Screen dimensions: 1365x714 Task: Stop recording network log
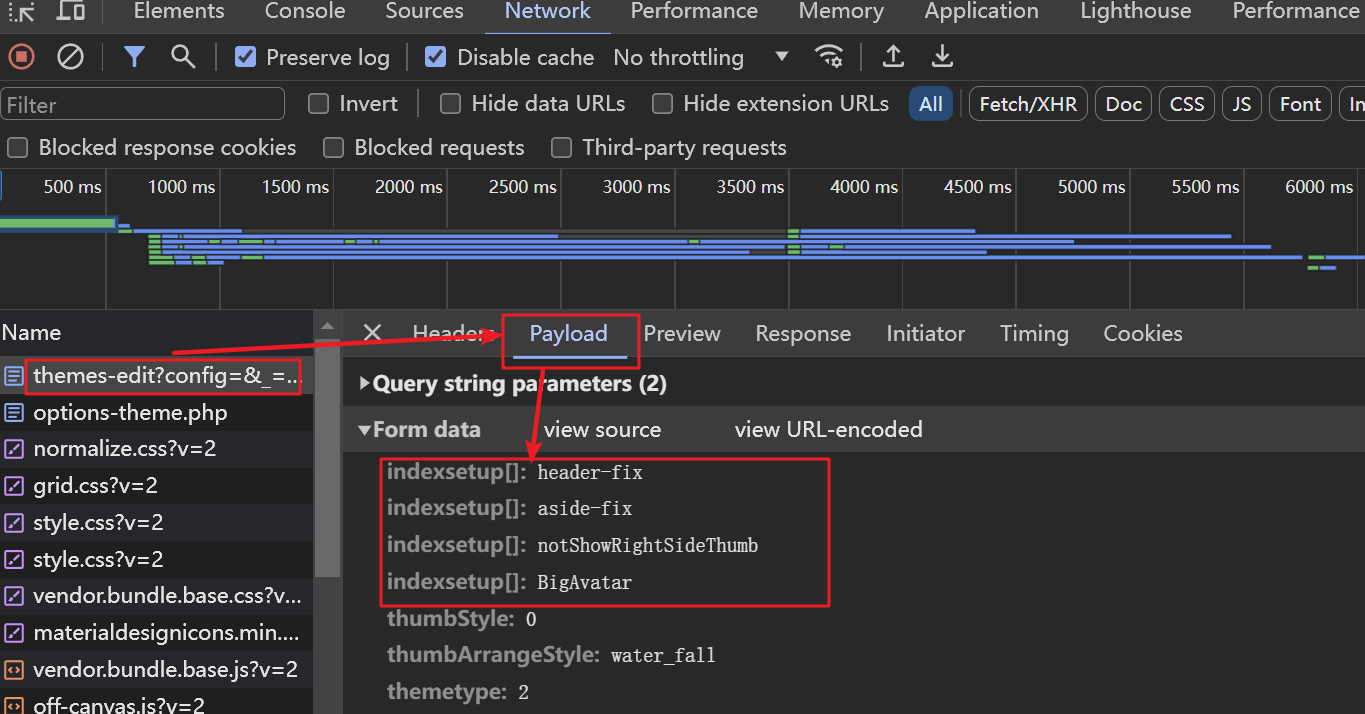[x=22, y=57]
